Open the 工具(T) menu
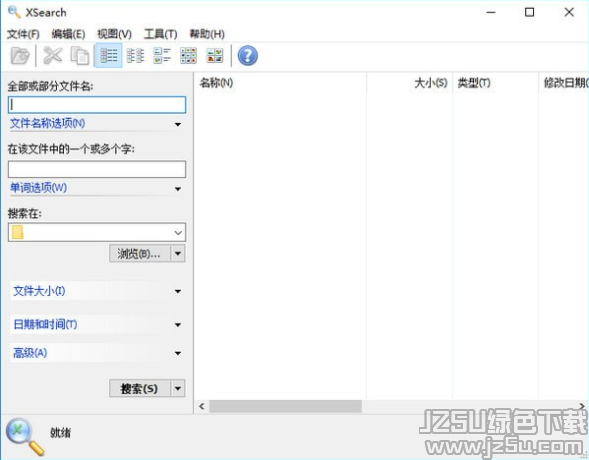Screen dimensions: 589x460 click(x=160, y=34)
